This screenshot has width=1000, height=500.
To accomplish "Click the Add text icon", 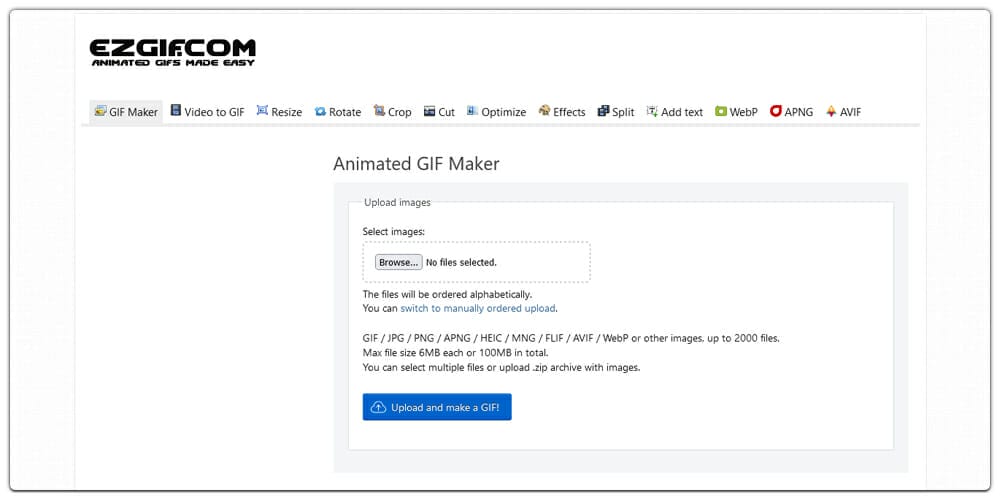I will click(x=652, y=111).
